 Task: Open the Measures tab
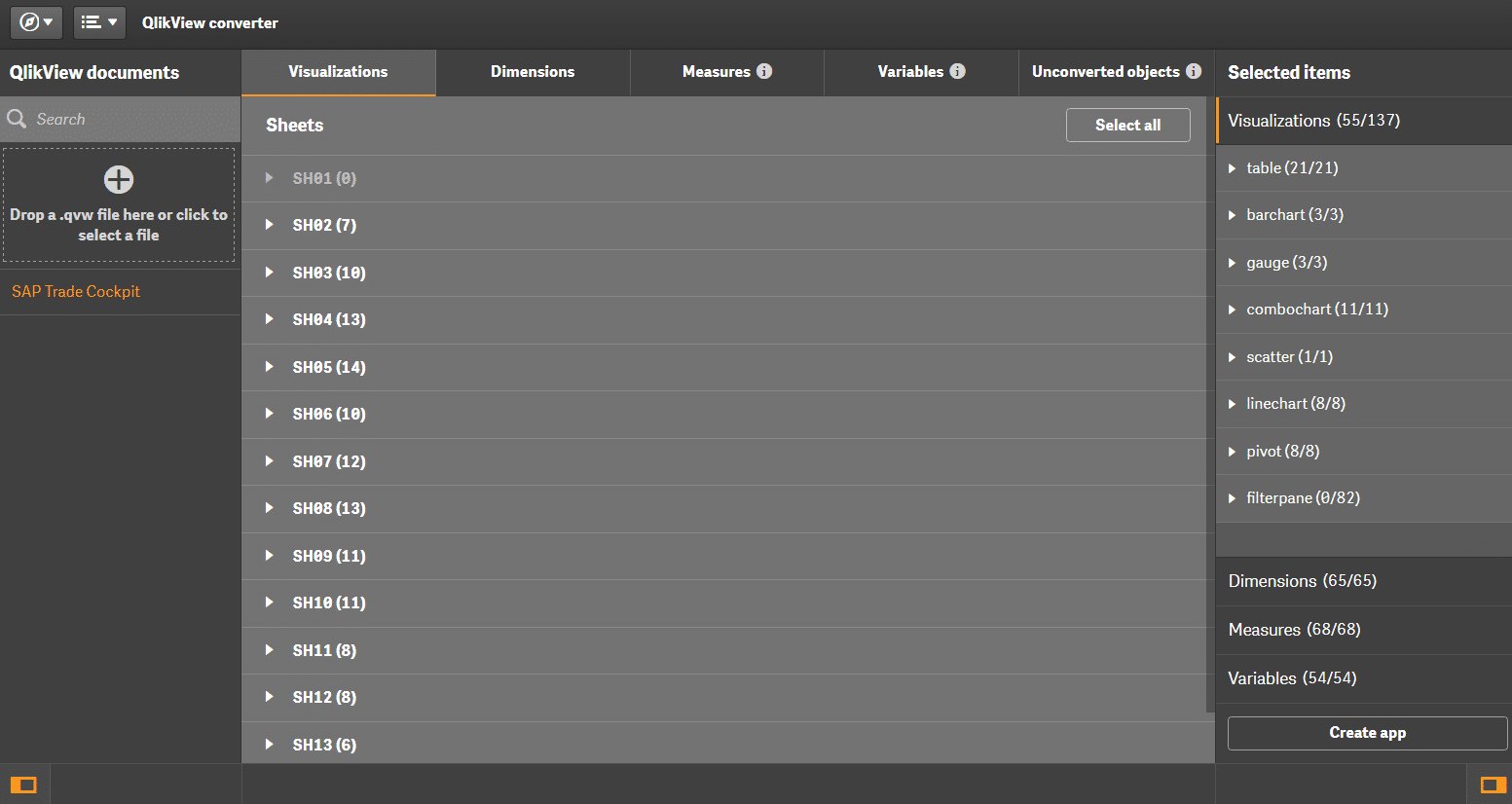tap(726, 72)
